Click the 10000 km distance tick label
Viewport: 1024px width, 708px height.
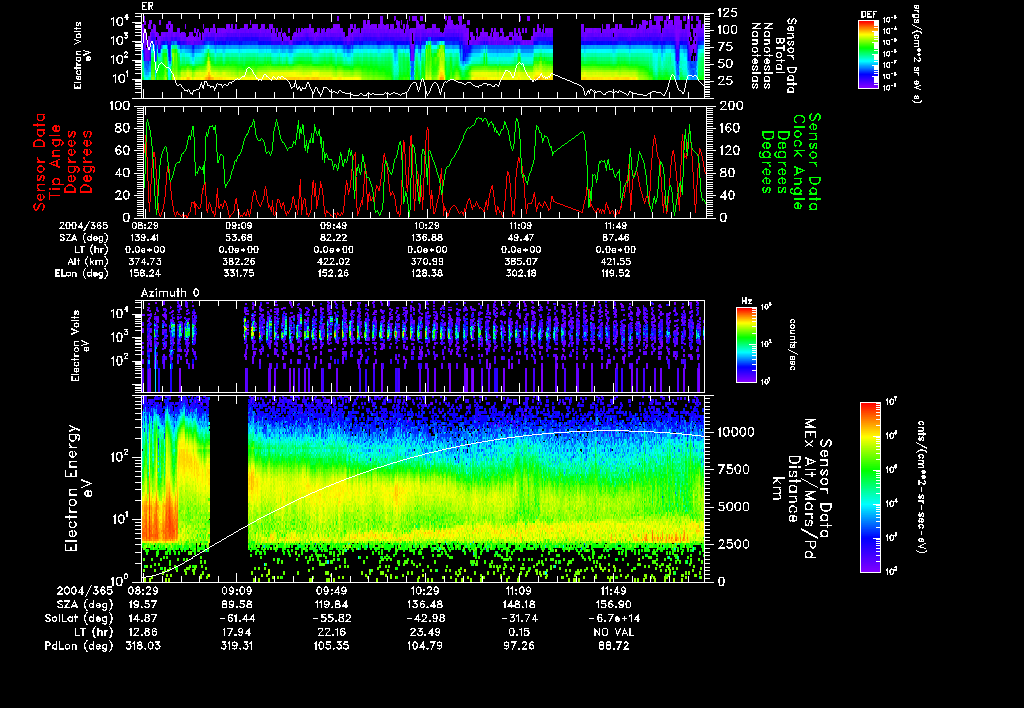736,432
